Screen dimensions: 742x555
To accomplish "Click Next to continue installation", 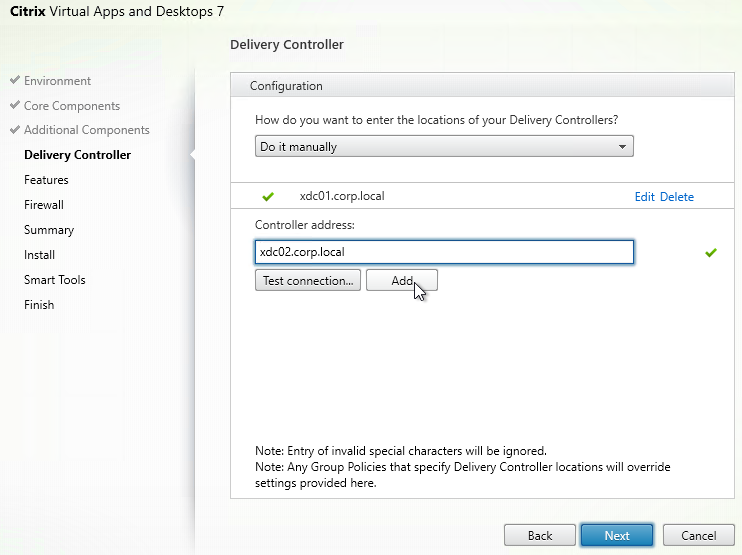I will (617, 535).
